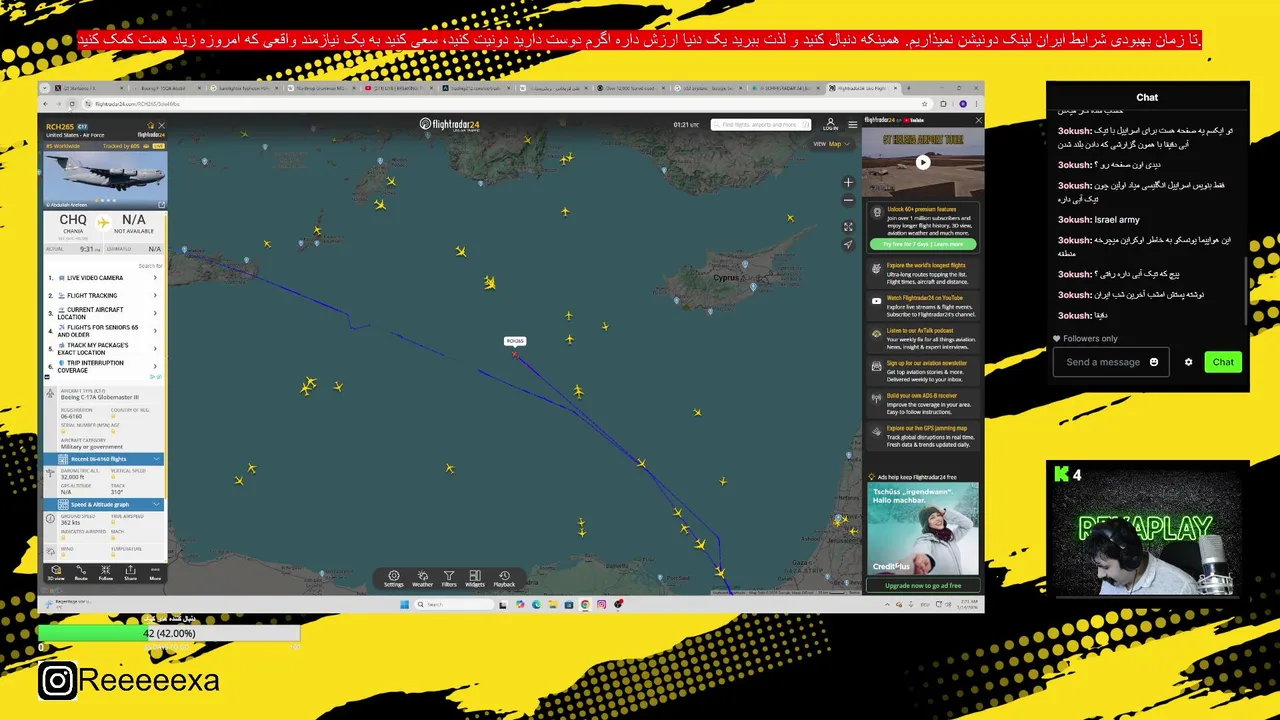Open File Explorer from the taskbar
This screenshot has height=720, width=1280.
coord(553,604)
